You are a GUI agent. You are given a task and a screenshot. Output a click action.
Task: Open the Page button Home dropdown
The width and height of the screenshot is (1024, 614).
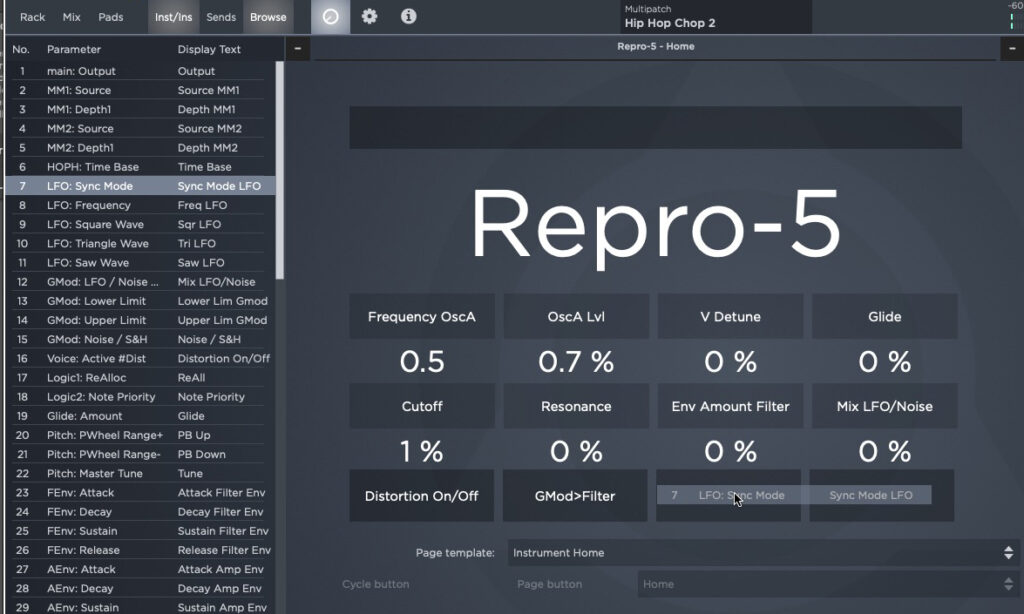pyautogui.click(x=827, y=584)
